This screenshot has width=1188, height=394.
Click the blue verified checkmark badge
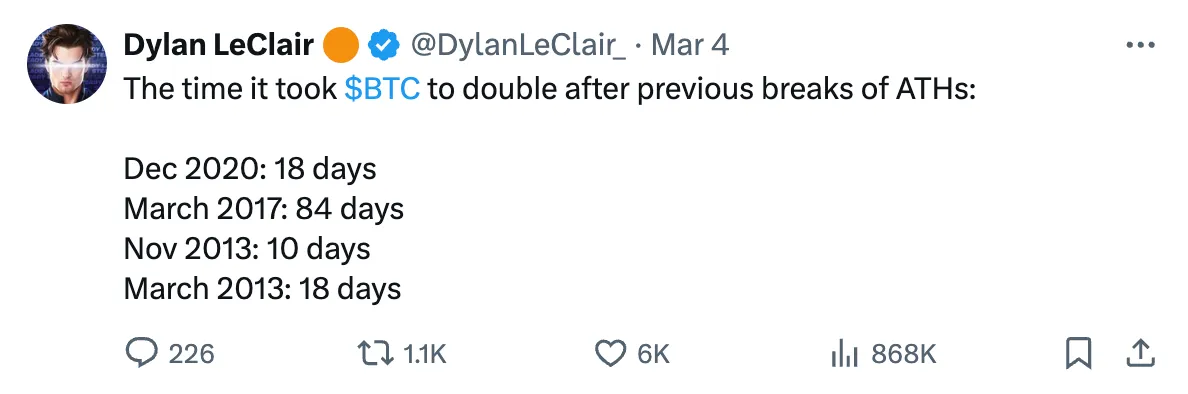(384, 46)
